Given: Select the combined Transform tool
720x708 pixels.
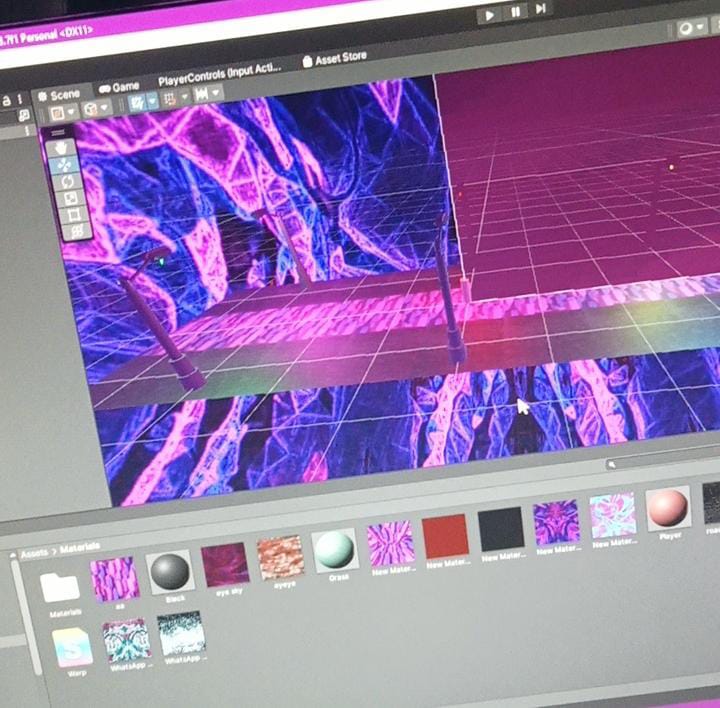Looking at the screenshot, I should click(76, 232).
